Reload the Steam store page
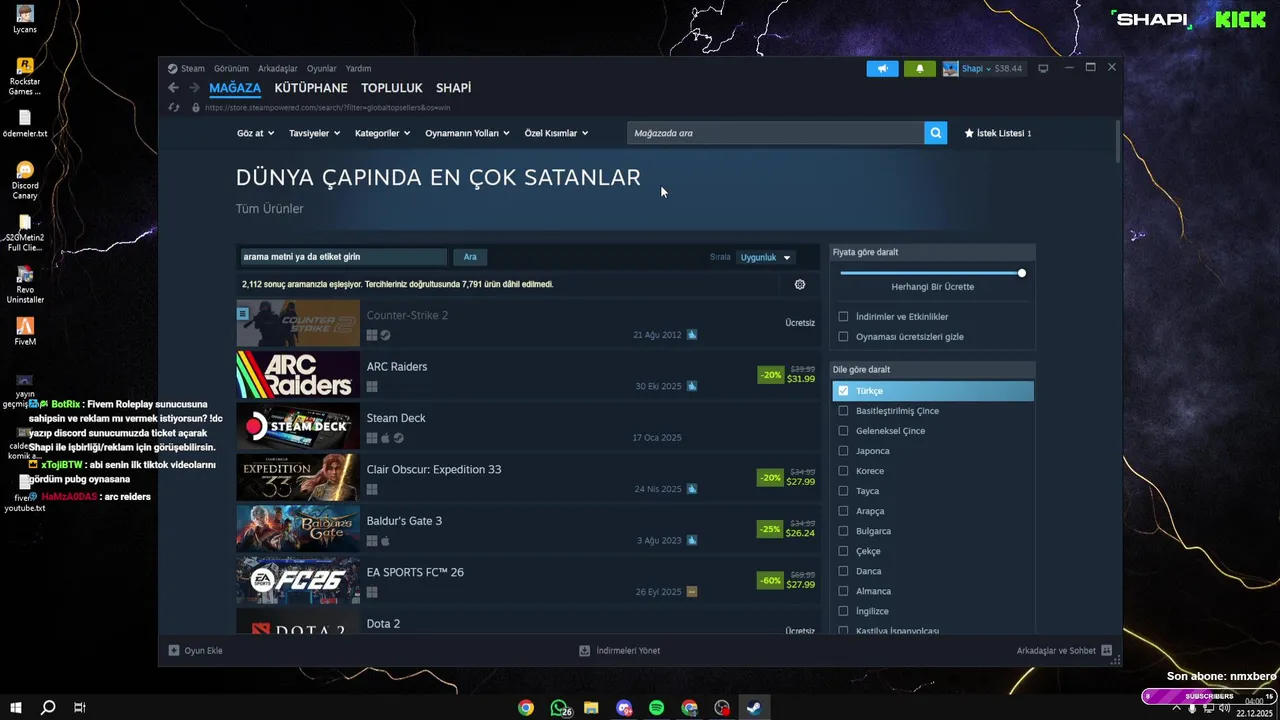The width and height of the screenshot is (1280, 720). (x=174, y=107)
